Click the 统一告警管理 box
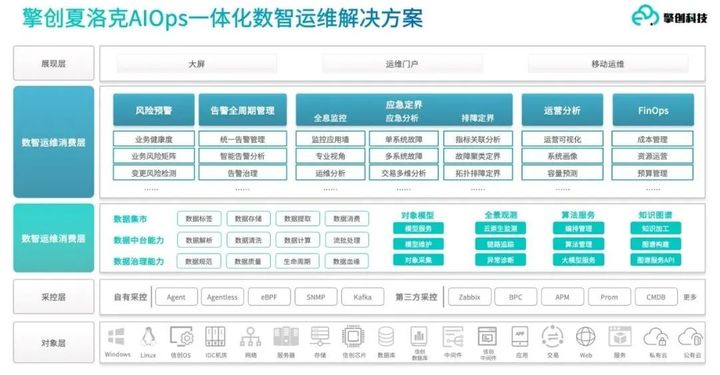The height and width of the screenshot is (375, 720). tap(242, 139)
